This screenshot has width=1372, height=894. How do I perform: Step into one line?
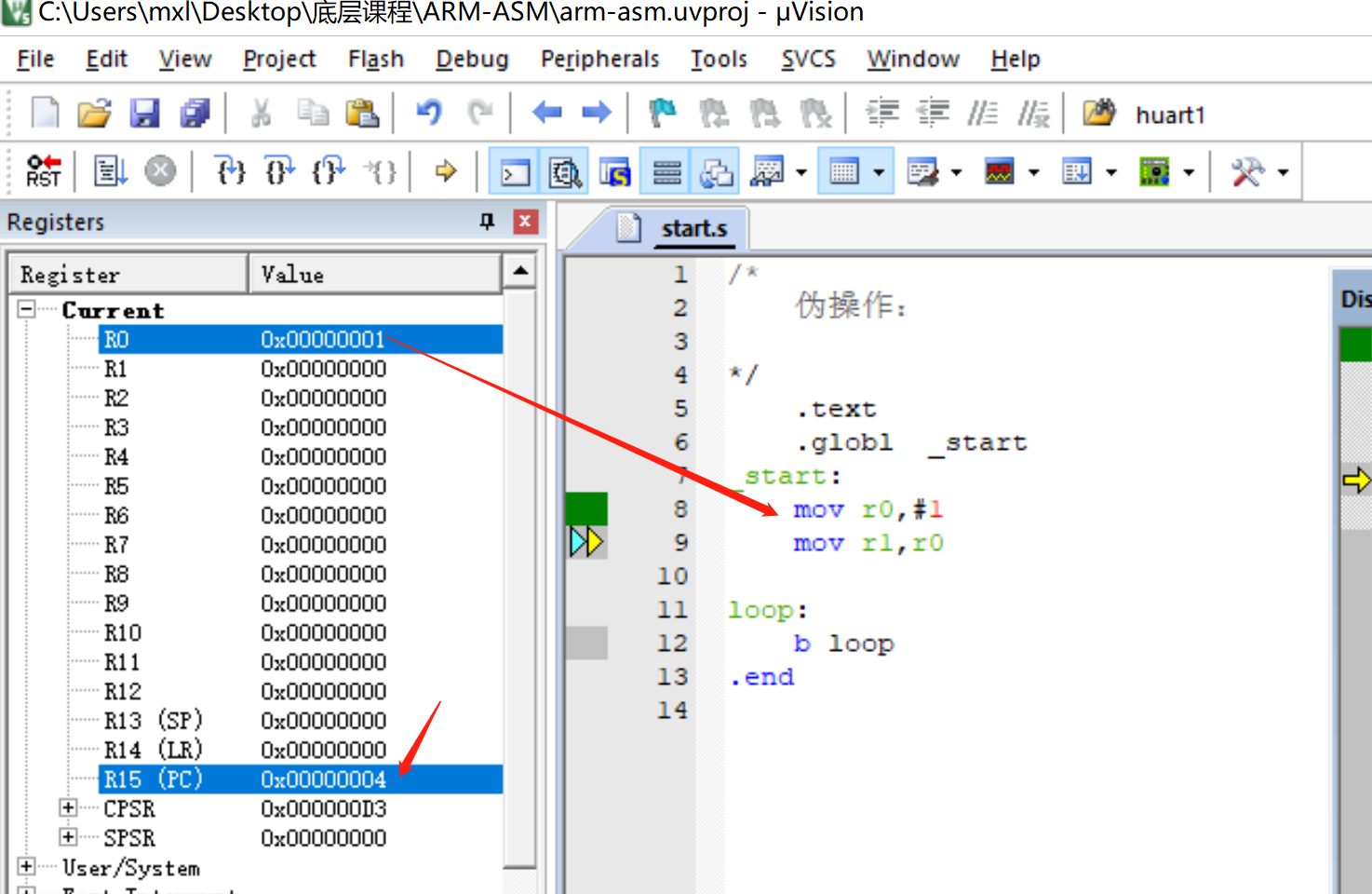pos(230,171)
